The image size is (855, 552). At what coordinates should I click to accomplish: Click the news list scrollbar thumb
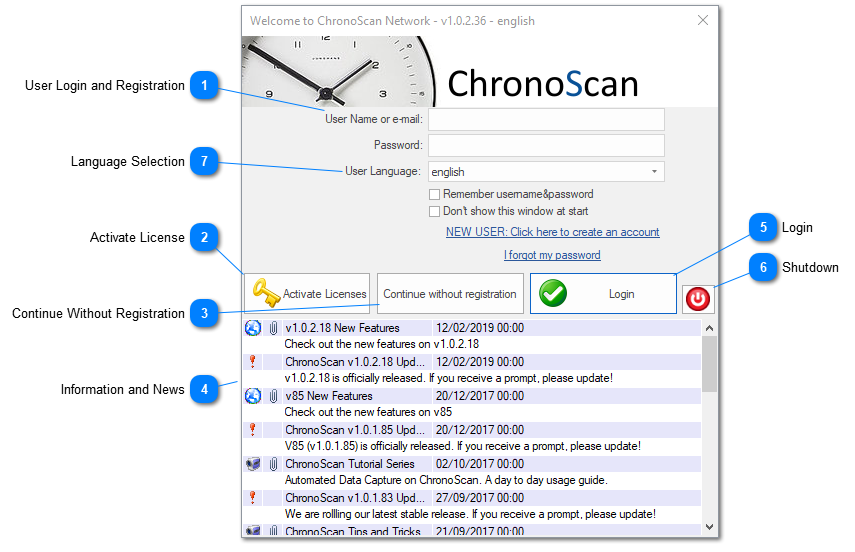pos(709,364)
